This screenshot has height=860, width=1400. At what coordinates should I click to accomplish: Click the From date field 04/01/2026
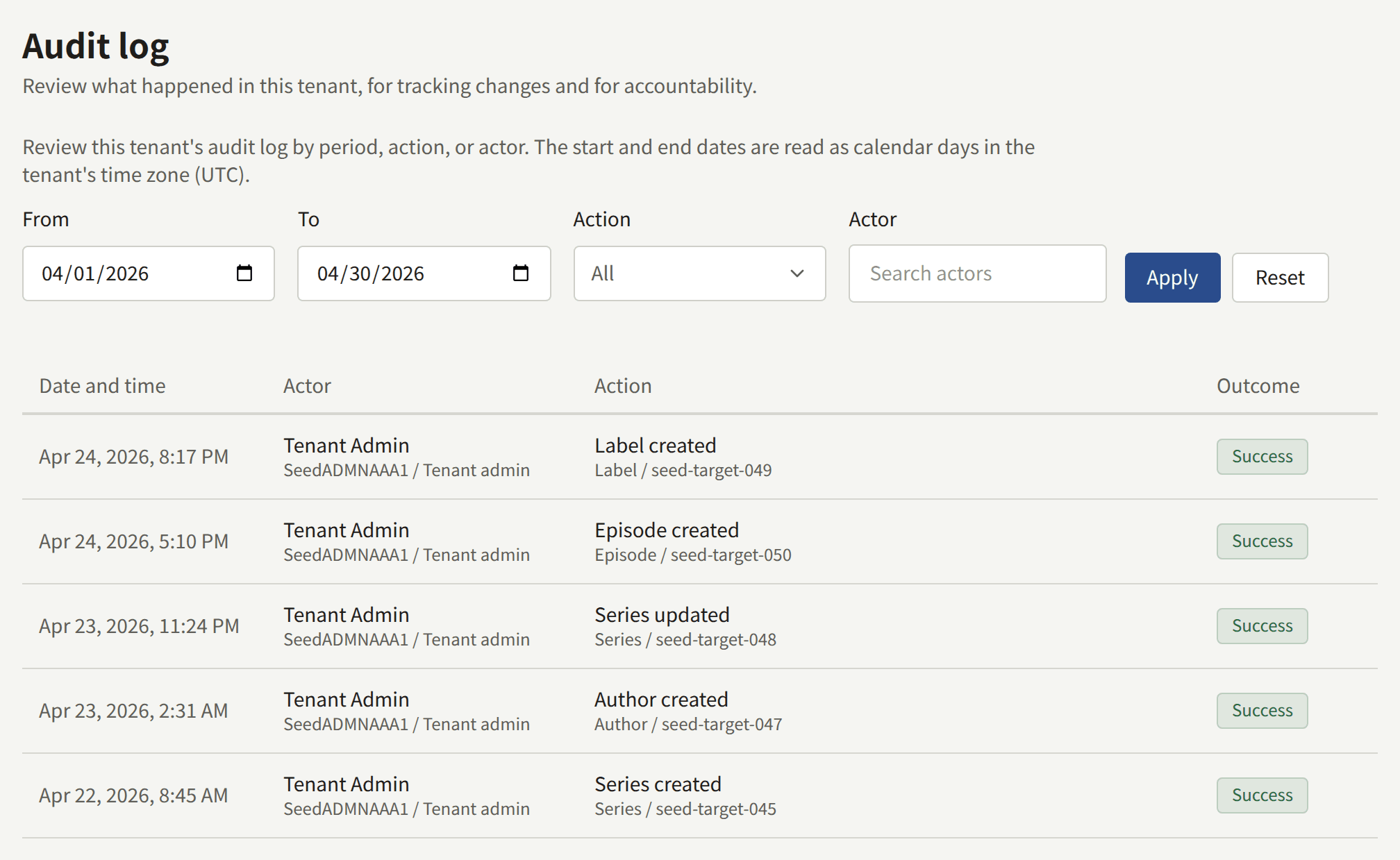click(x=149, y=273)
